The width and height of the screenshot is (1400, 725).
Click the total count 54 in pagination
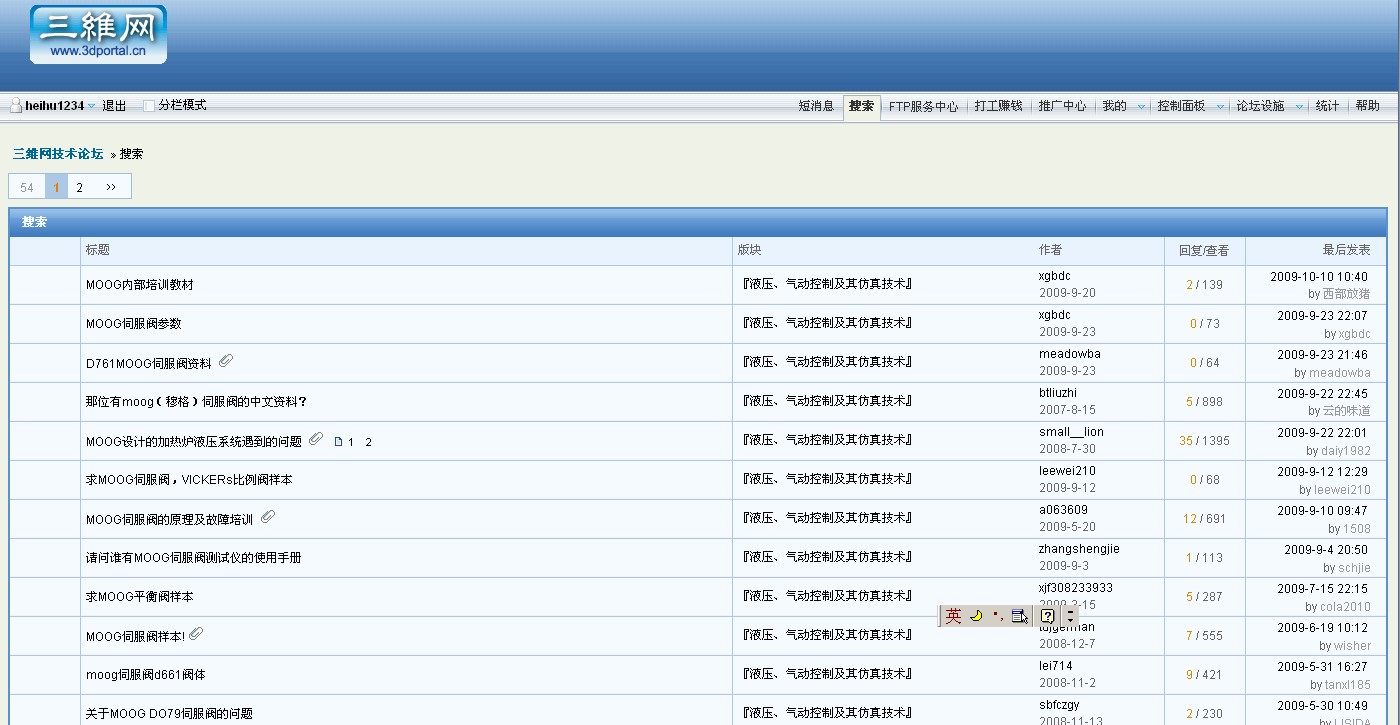(27, 187)
